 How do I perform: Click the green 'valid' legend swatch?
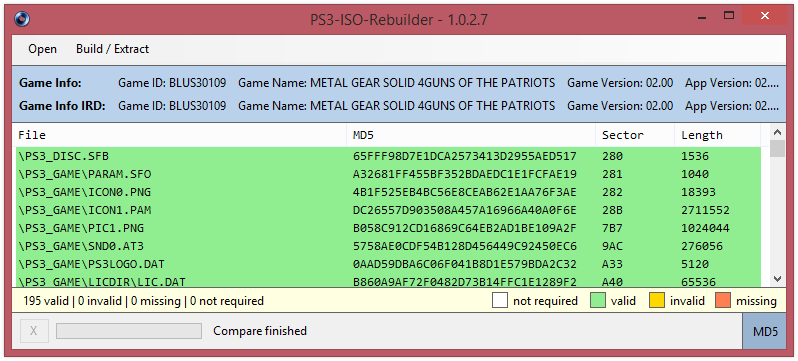pos(597,301)
